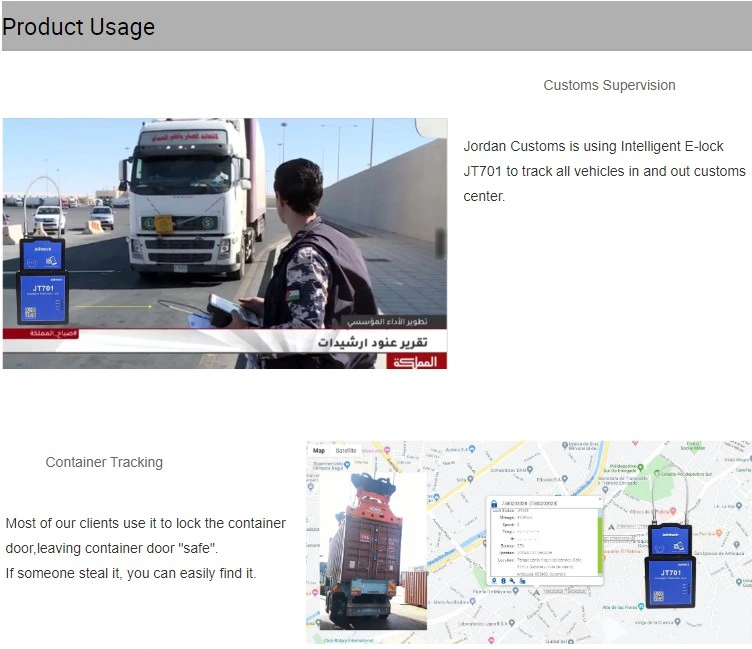Click the Product Usage header bar

coord(377,26)
